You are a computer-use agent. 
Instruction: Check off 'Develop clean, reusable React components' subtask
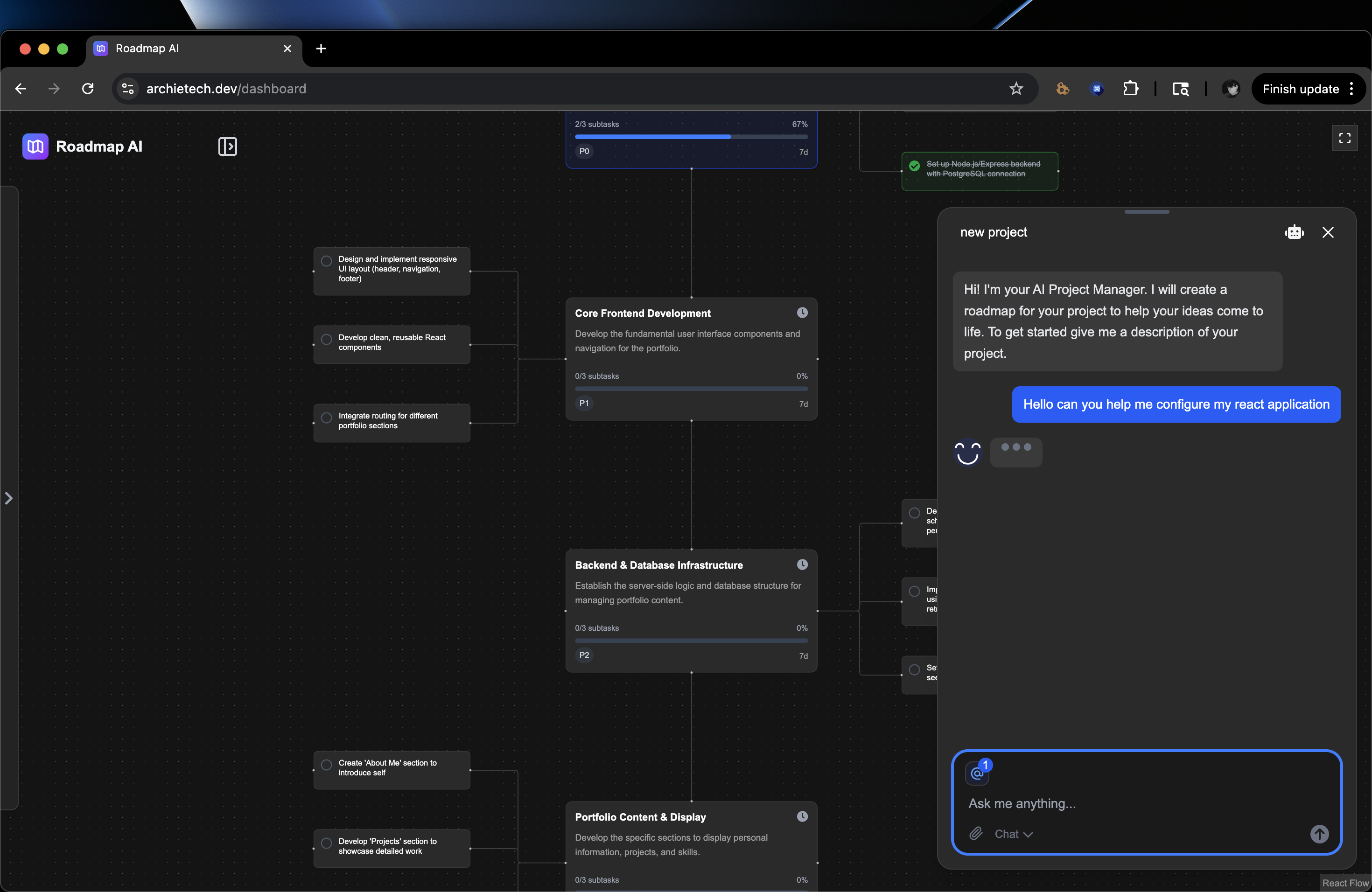click(326, 339)
